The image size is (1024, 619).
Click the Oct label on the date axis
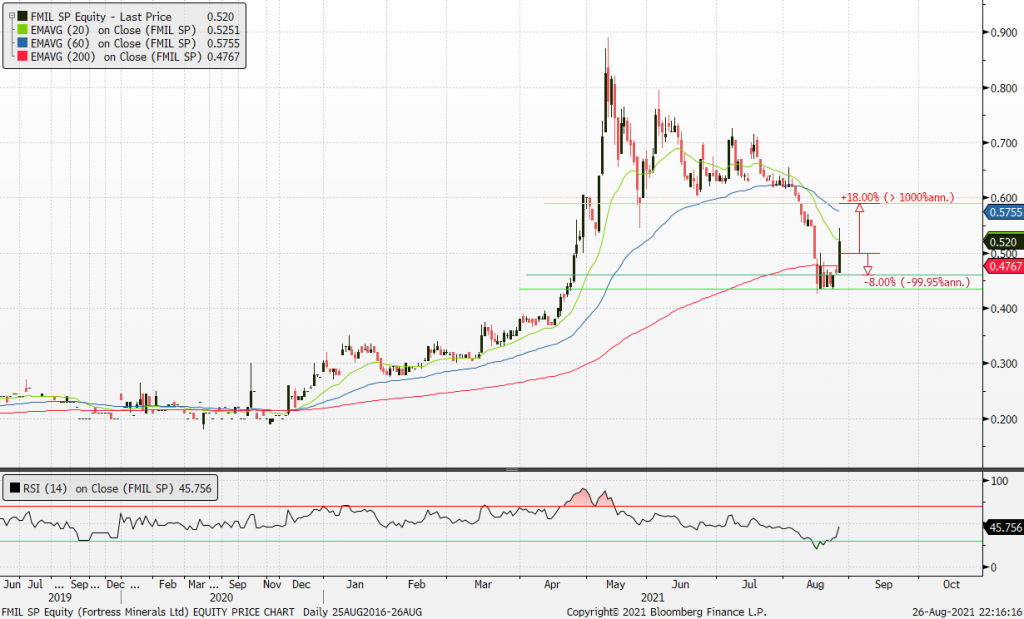952,584
